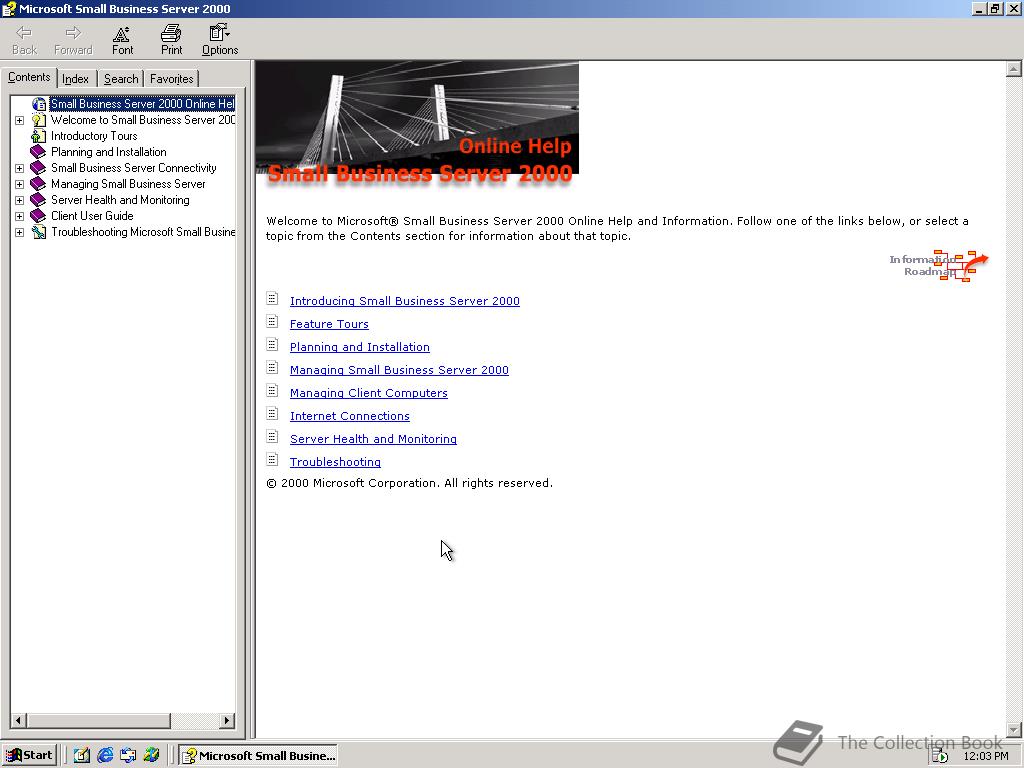Open the Feature Tours link
This screenshot has height=768, width=1024.
click(x=329, y=324)
